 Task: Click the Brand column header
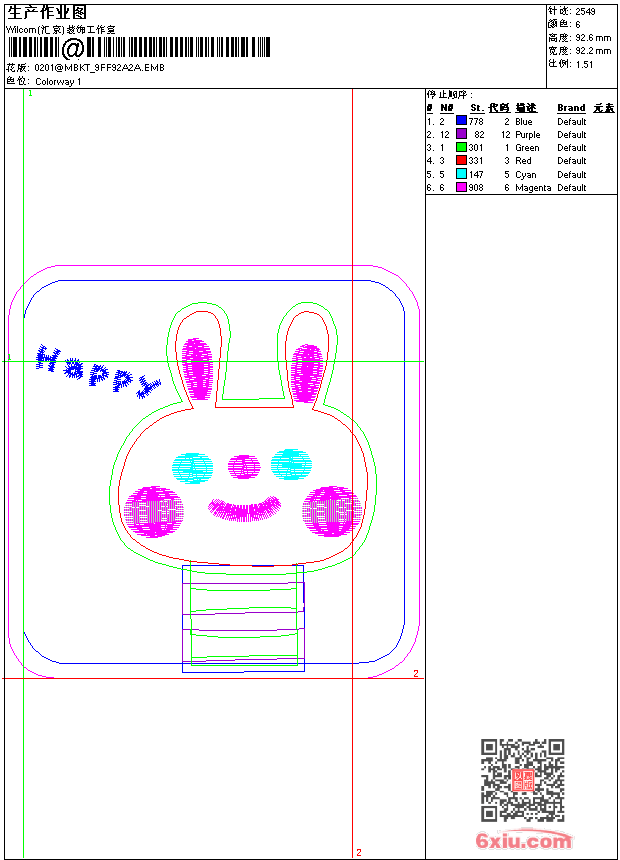(571, 108)
